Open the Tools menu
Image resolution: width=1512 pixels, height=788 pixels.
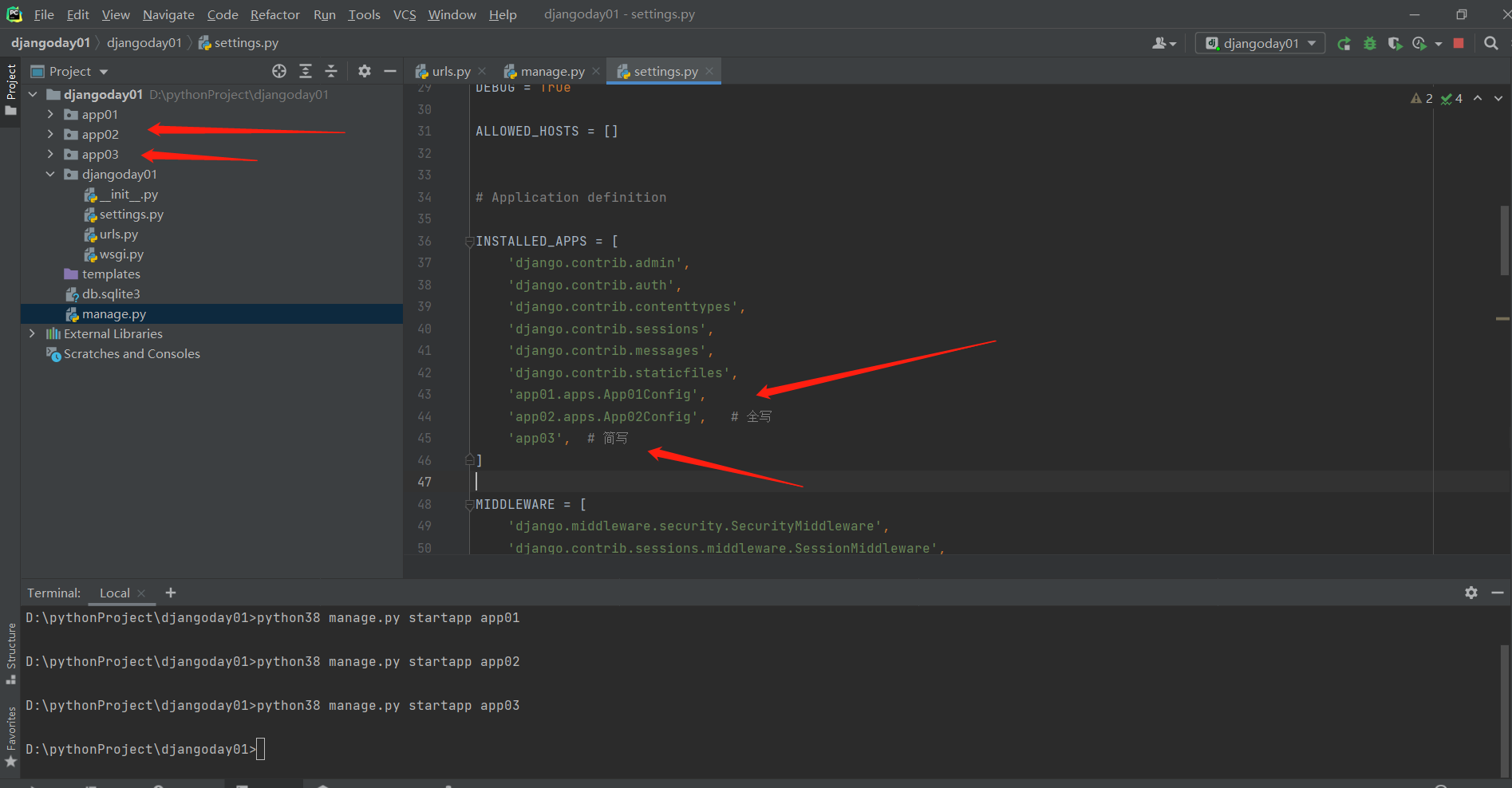pyautogui.click(x=364, y=14)
